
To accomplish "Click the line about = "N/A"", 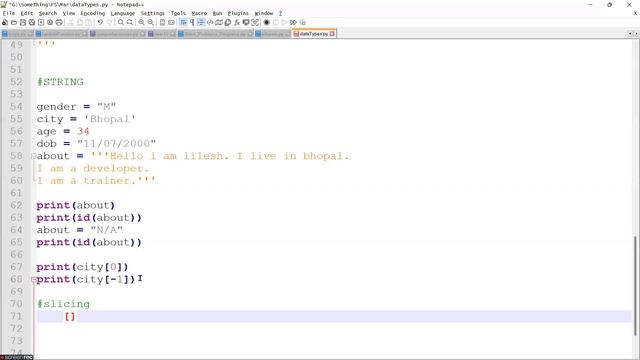I will tap(80, 230).
